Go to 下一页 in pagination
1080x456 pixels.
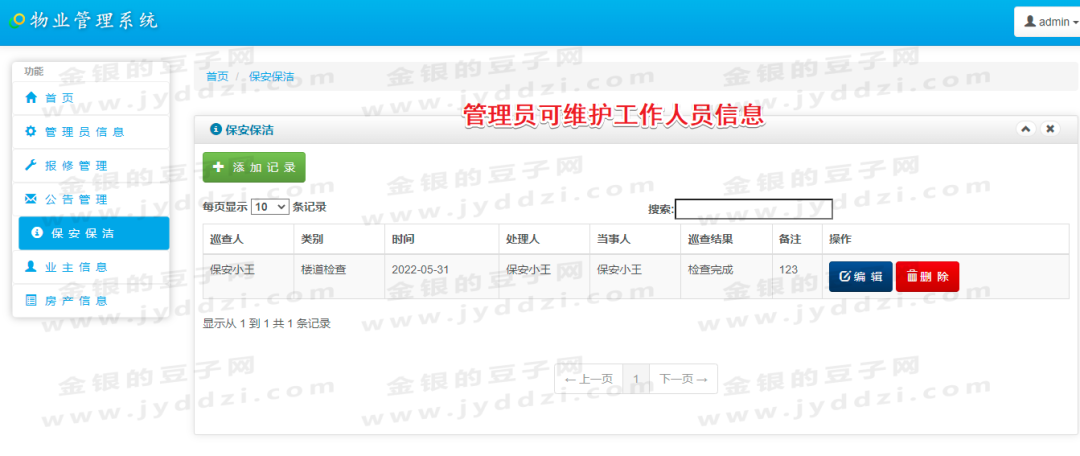click(683, 379)
